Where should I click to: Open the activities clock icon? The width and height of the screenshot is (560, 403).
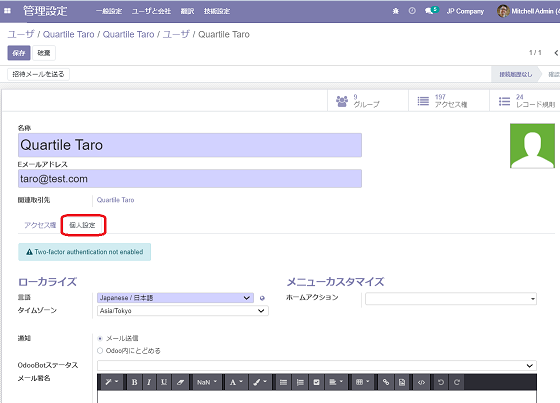click(x=412, y=11)
